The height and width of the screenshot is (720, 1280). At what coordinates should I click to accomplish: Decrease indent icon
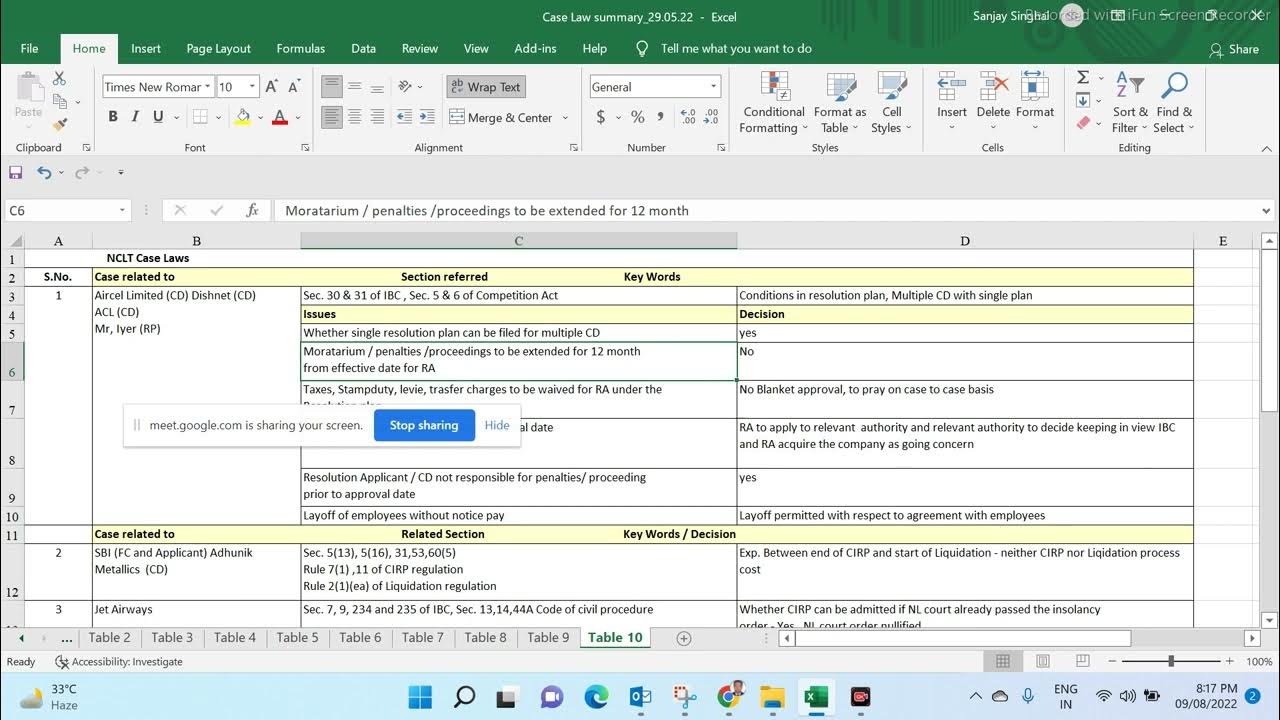click(406, 117)
